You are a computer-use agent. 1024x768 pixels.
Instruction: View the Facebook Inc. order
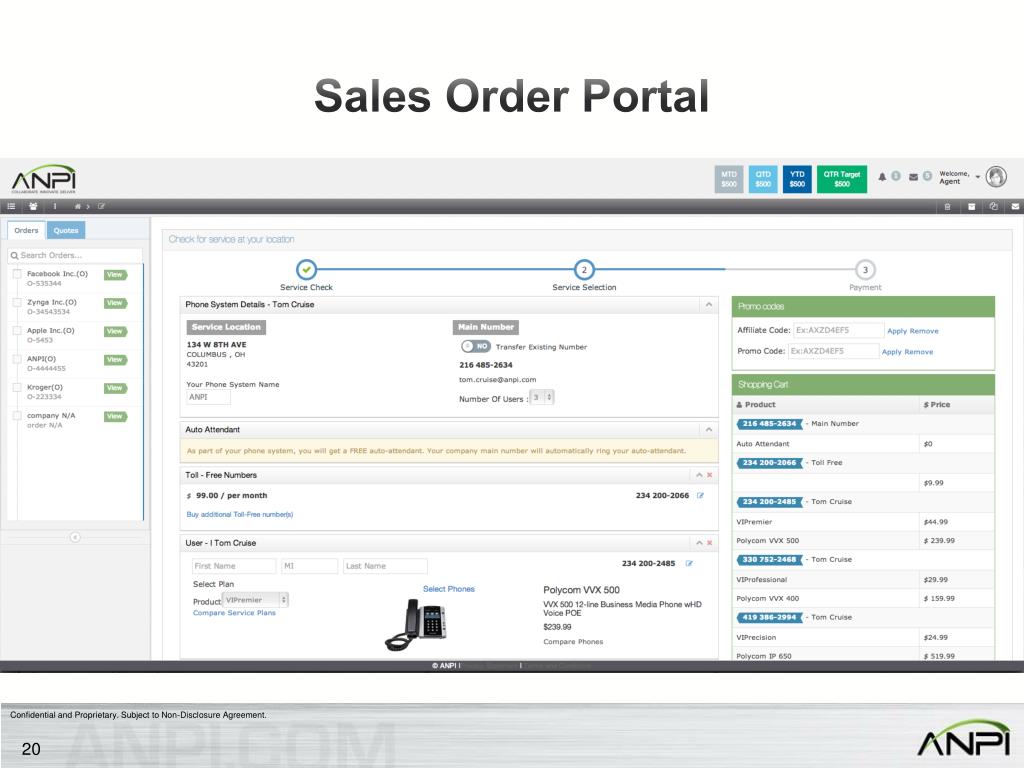pyautogui.click(x=115, y=275)
